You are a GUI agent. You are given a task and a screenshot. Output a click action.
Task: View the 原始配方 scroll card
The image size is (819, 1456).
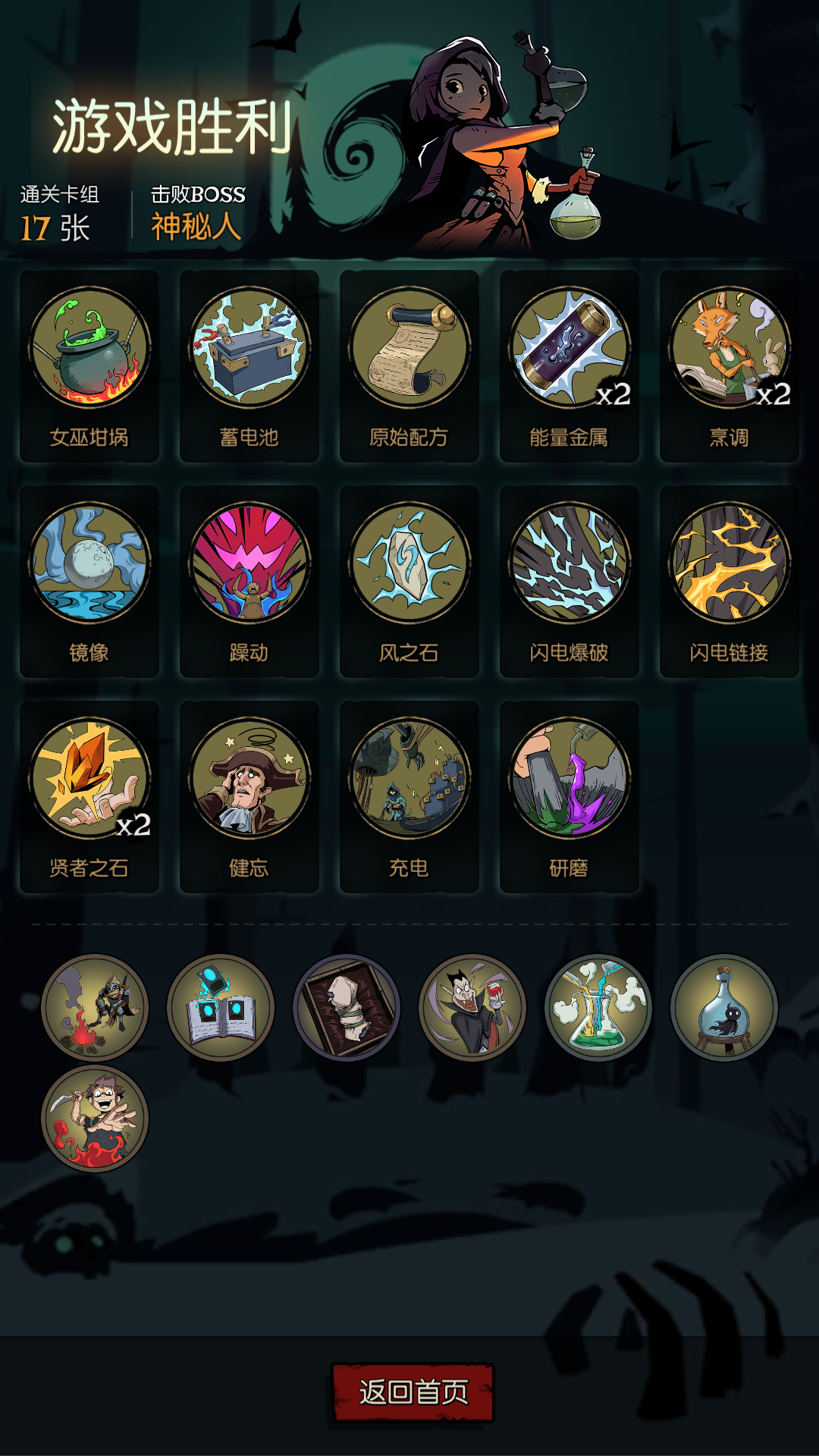pyautogui.click(x=409, y=366)
